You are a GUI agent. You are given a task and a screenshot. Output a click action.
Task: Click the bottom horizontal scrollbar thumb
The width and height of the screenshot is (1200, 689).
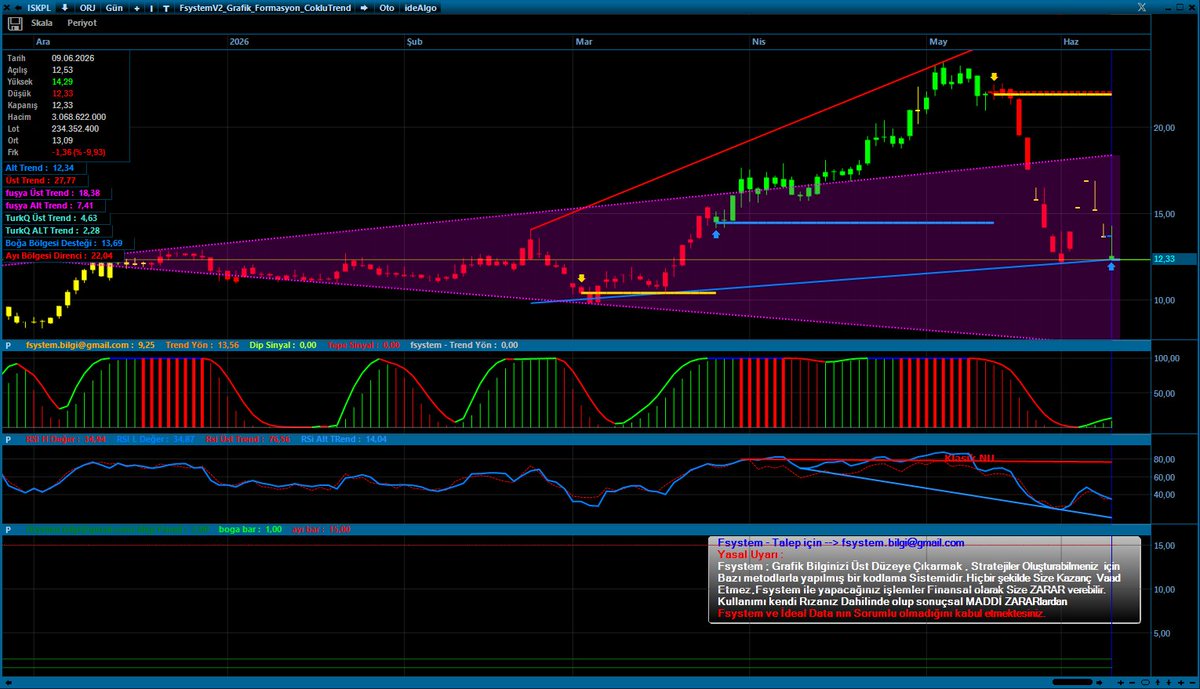(x=1075, y=683)
